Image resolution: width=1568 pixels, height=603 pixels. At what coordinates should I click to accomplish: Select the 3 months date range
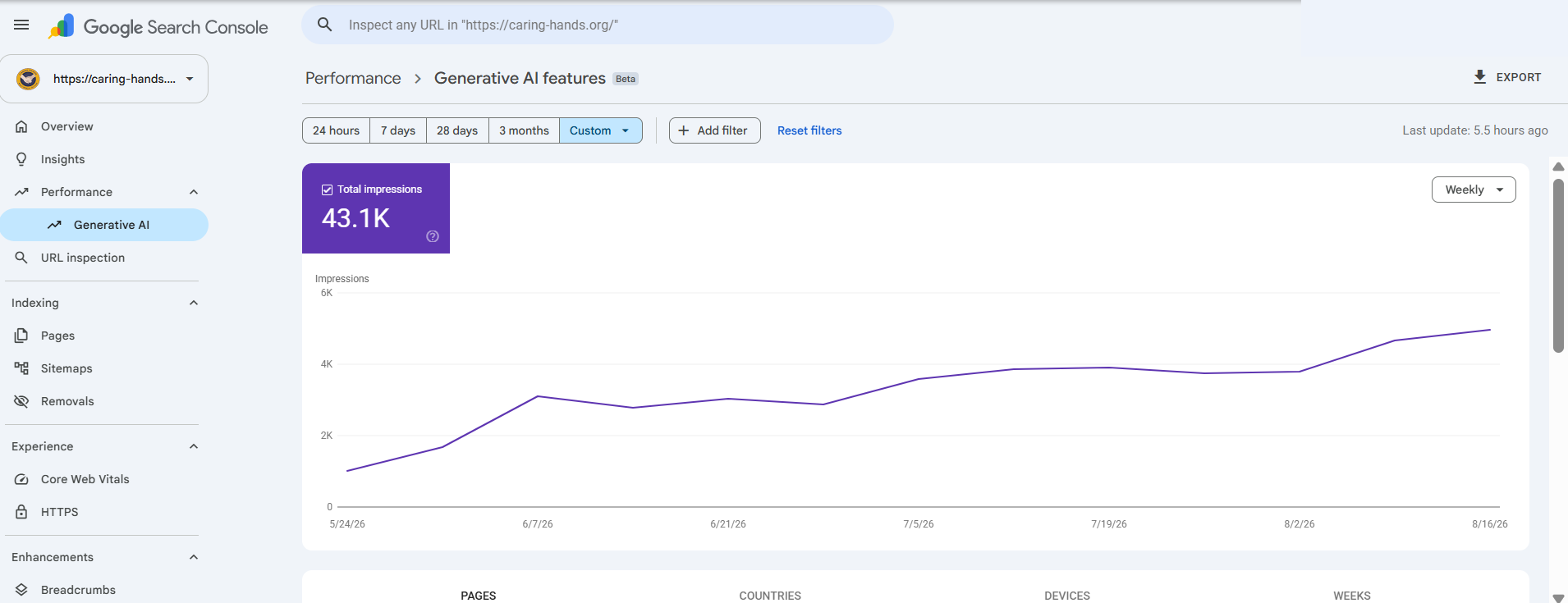click(524, 130)
